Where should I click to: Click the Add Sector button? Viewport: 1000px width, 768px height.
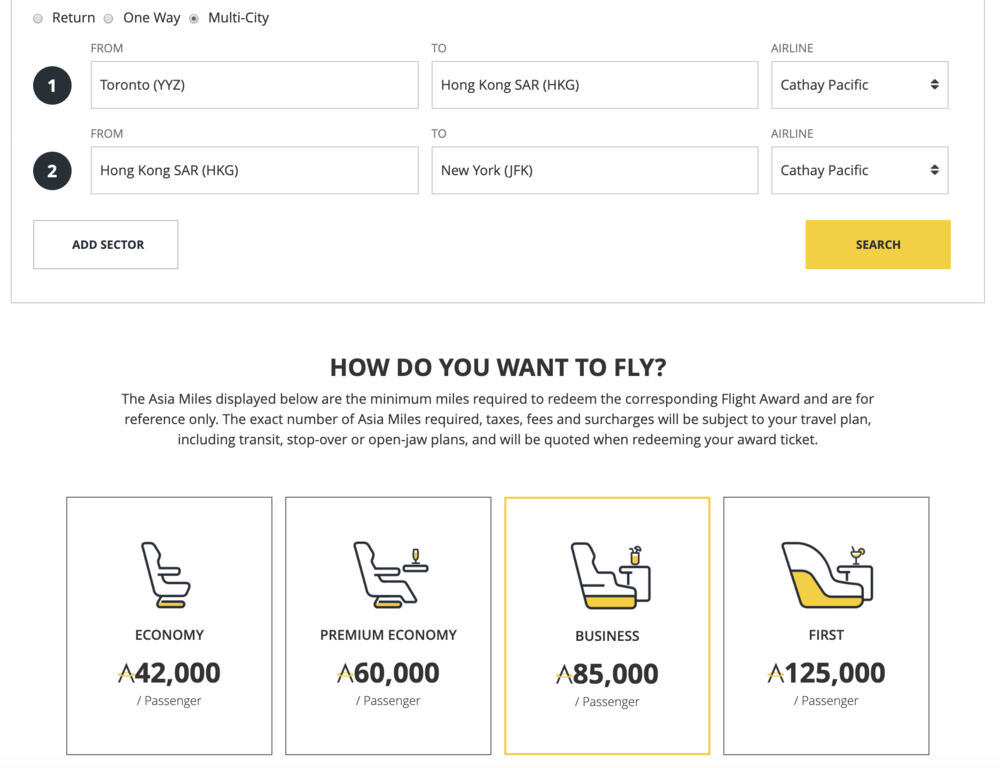pos(106,245)
